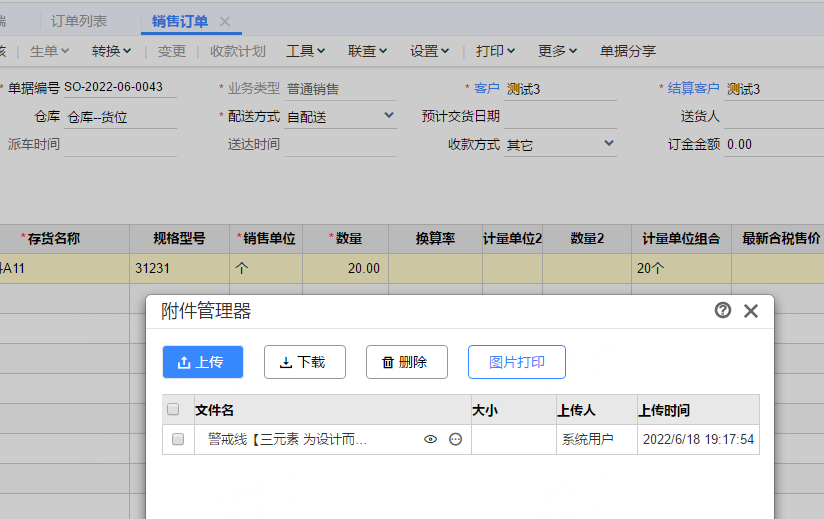The width and height of the screenshot is (824, 519).
Task: Click the 下载 button
Action: [305, 362]
